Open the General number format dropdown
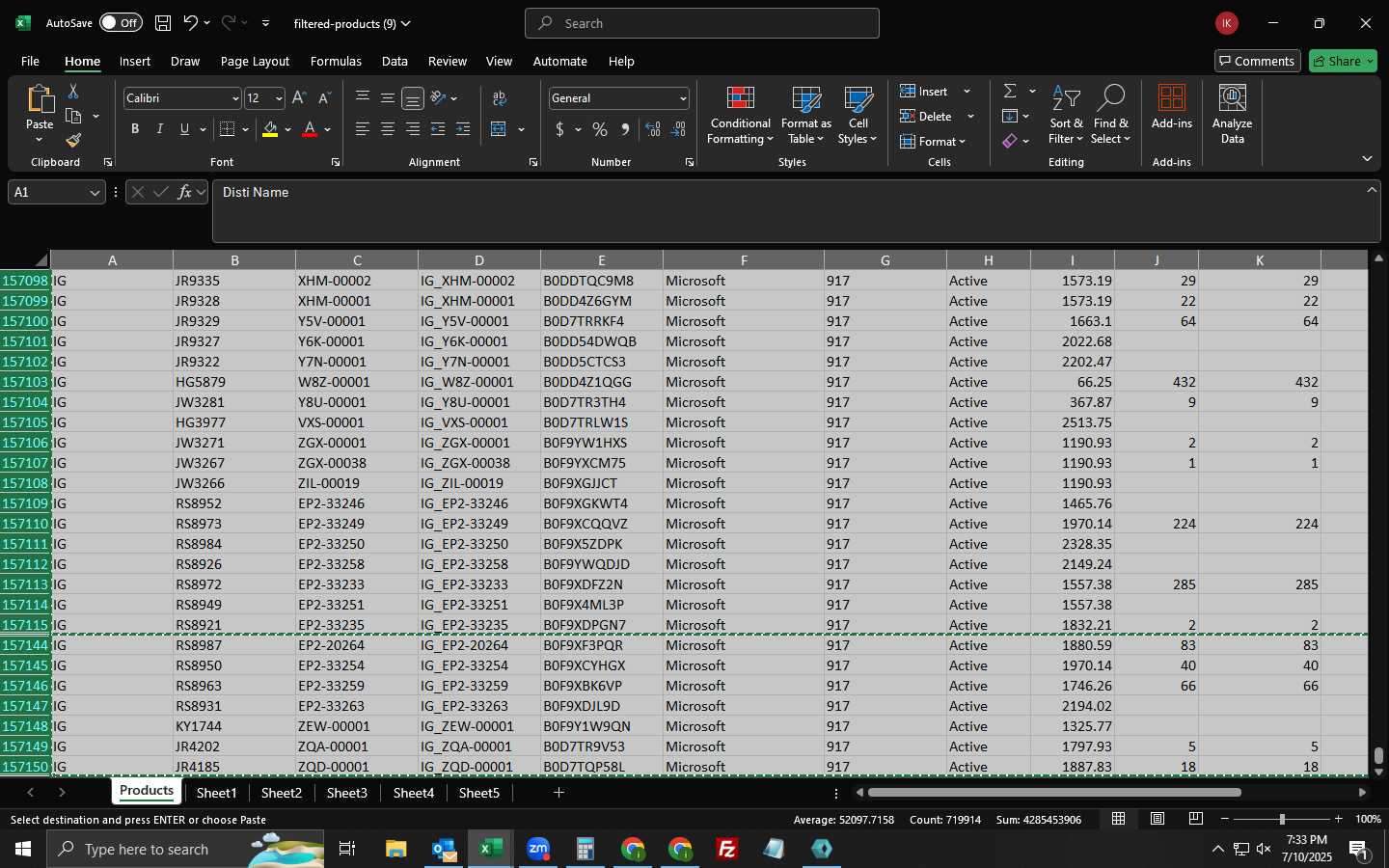Image resolution: width=1389 pixels, height=868 pixels. 683,98
